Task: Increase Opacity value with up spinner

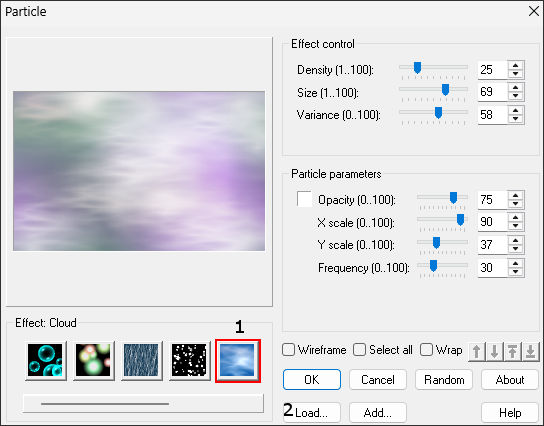Action: (516, 195)
